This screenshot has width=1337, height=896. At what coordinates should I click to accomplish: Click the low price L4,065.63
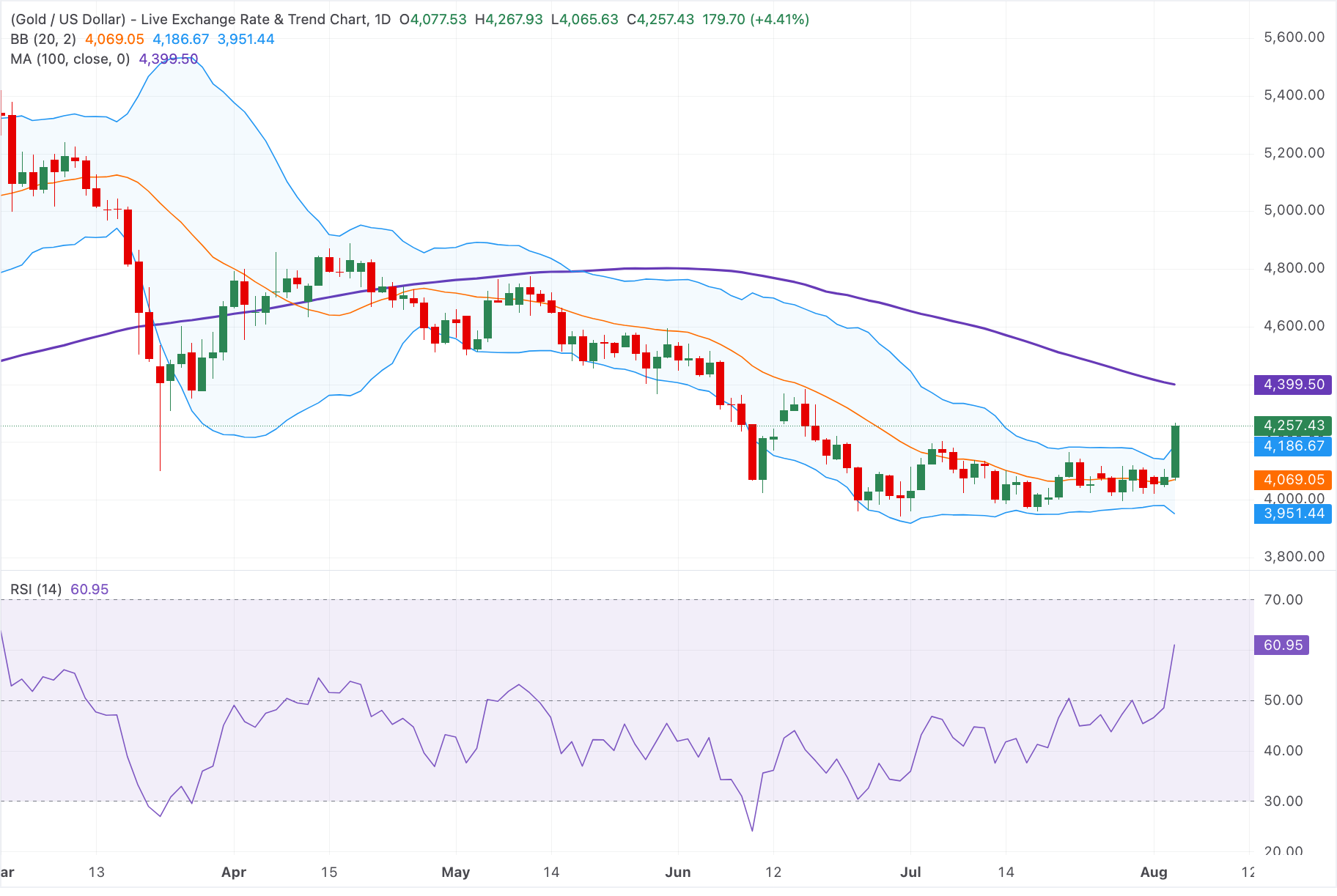pyautogui.click(x=585, y=19)
